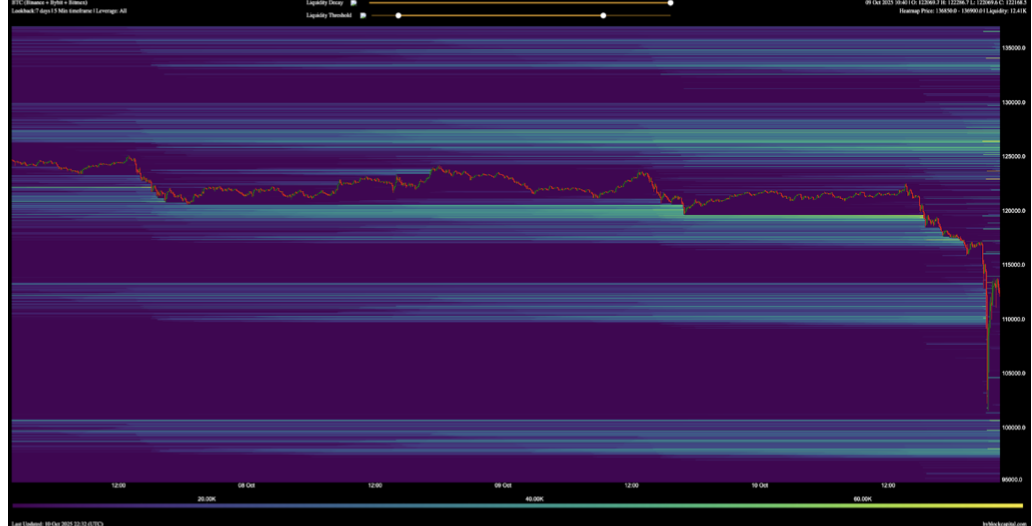The image size is (1032, 526).
Task: Click the 110000.0 price axis label
Action: pos(1015,320)
